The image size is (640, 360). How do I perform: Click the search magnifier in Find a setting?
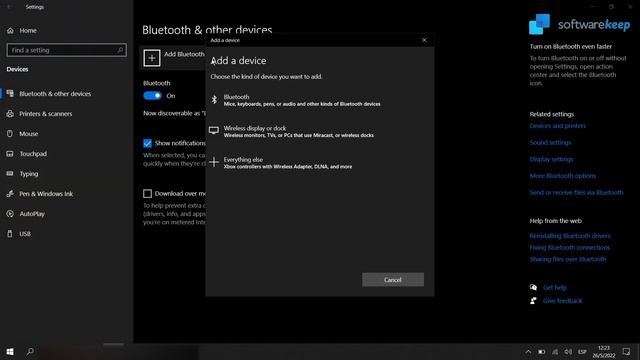point(120,50)
